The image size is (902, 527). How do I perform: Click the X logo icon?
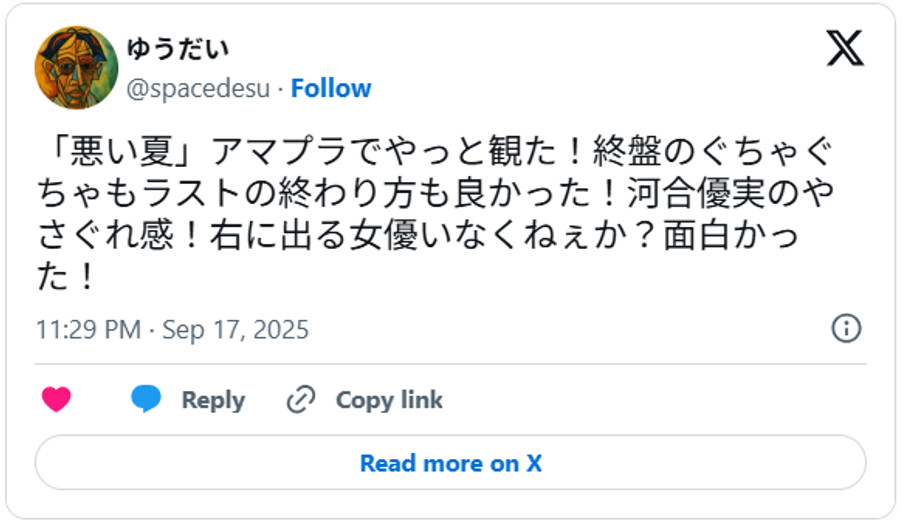click(x=844, y=49)
